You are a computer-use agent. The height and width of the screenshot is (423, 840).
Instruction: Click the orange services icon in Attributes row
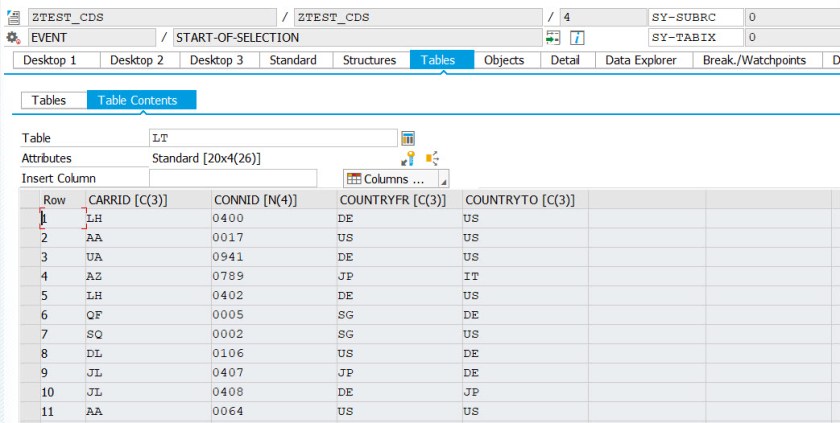(x=432, y=158)
